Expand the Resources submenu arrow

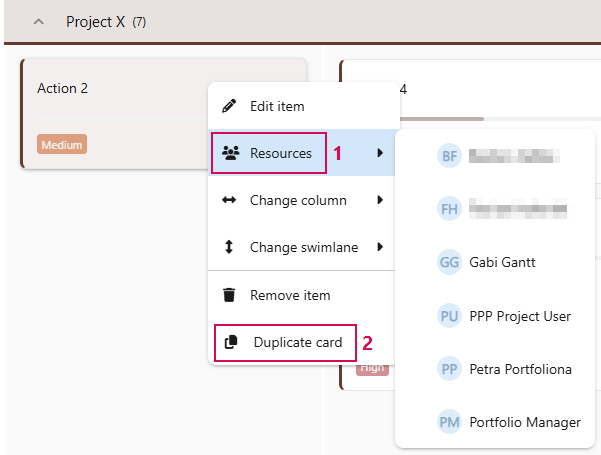click(x=380, y=153)
